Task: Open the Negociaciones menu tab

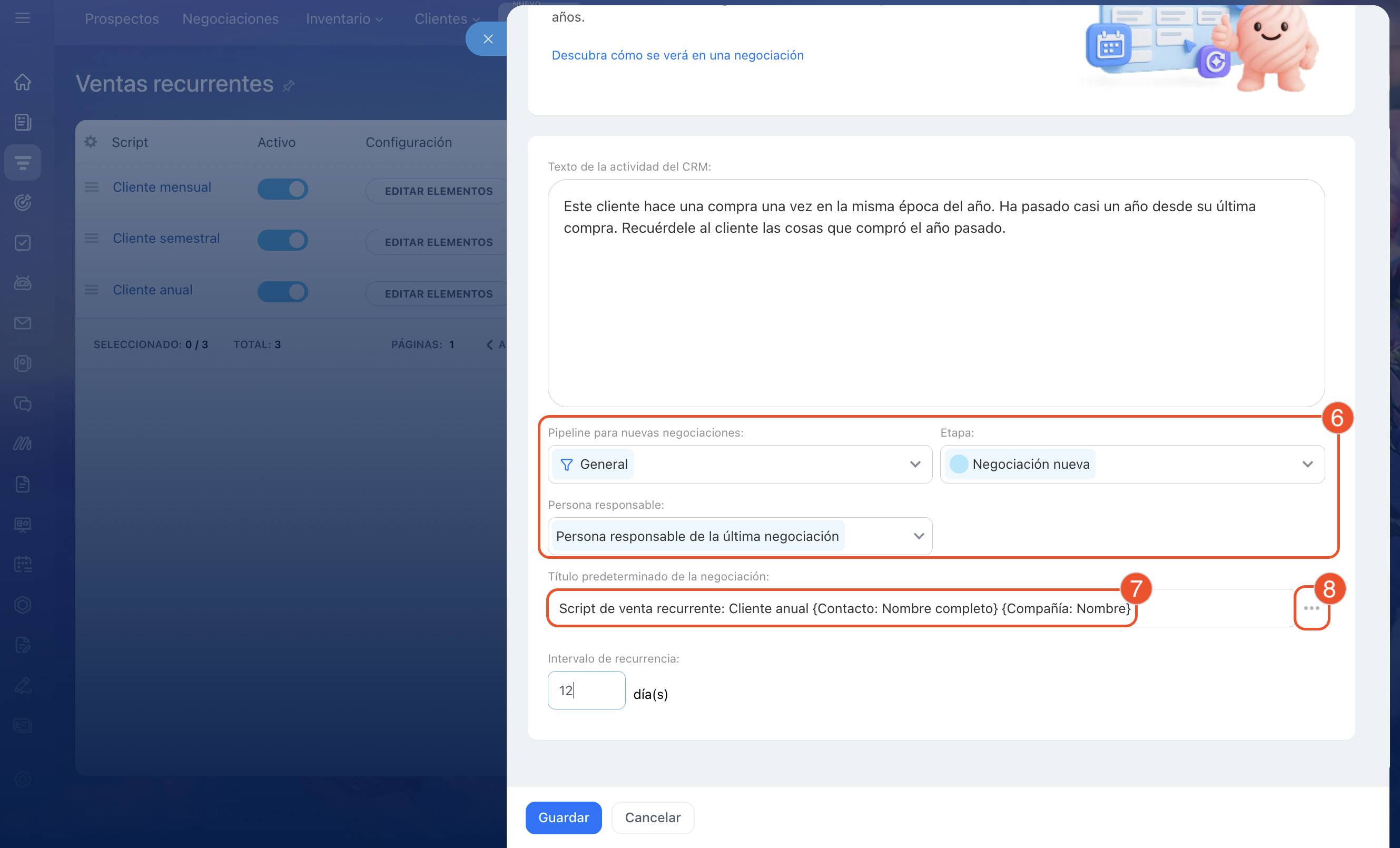Action: pyautogui.click(x=230, y=19)
